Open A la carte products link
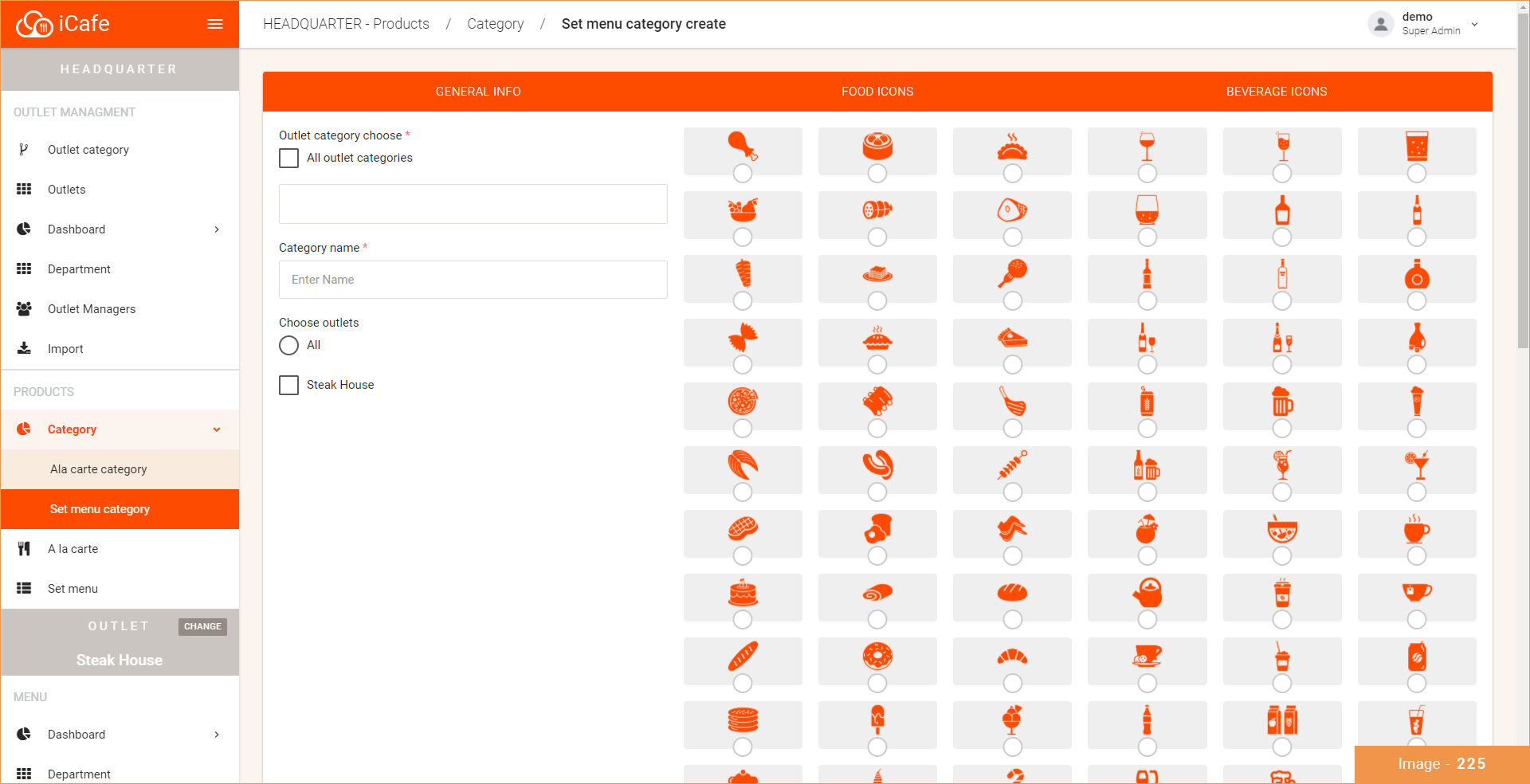Screen dimensions: 1530x784 (x=120, y=549)
